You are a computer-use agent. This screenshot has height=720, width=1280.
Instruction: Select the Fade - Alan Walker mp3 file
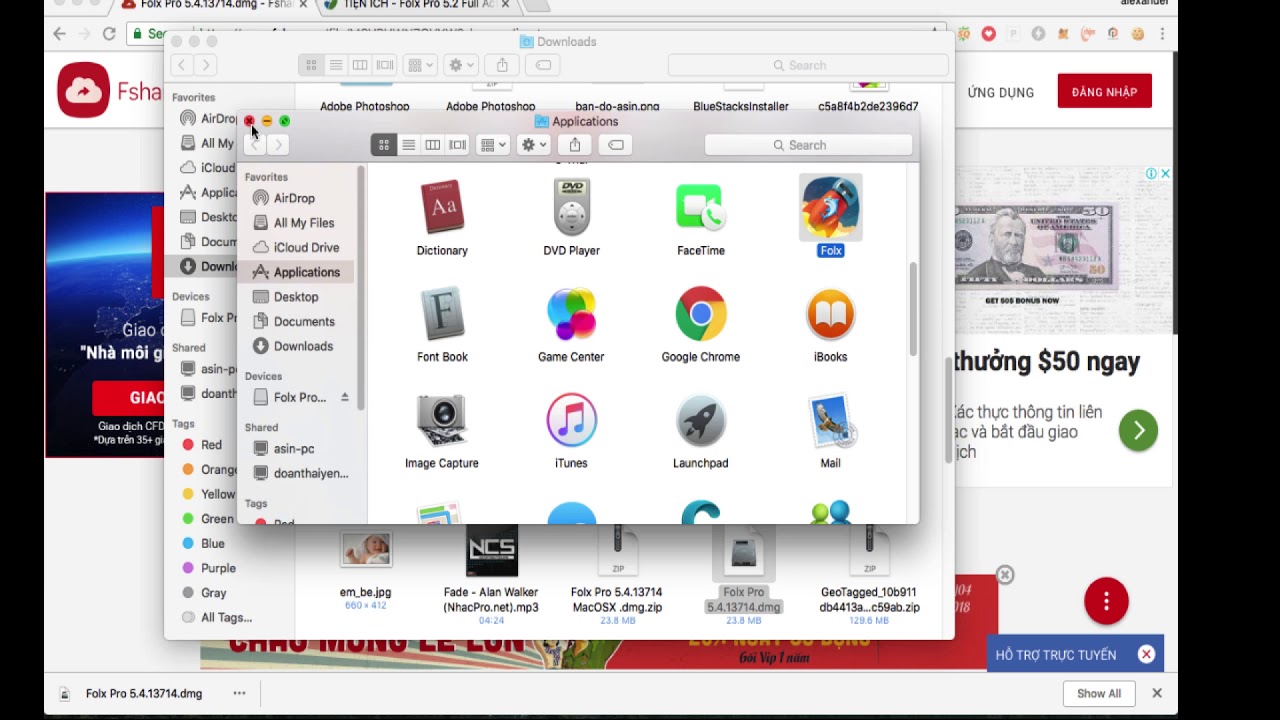[x=491, y=550]
